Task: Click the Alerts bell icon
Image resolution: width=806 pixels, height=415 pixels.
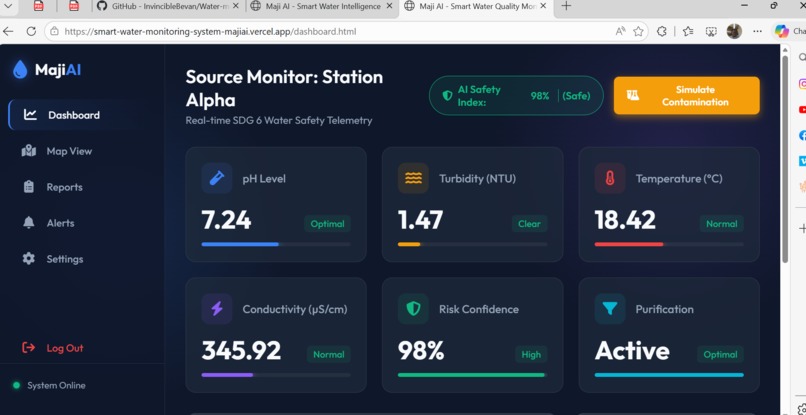Action: point(29,223)
